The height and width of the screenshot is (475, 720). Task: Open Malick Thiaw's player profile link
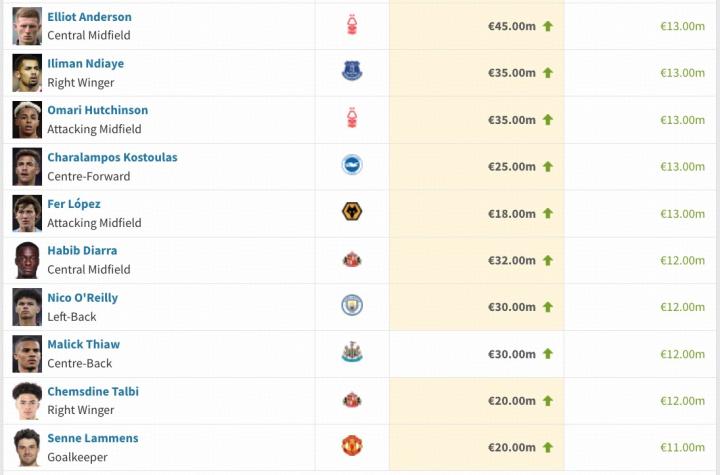coord(83,344)
